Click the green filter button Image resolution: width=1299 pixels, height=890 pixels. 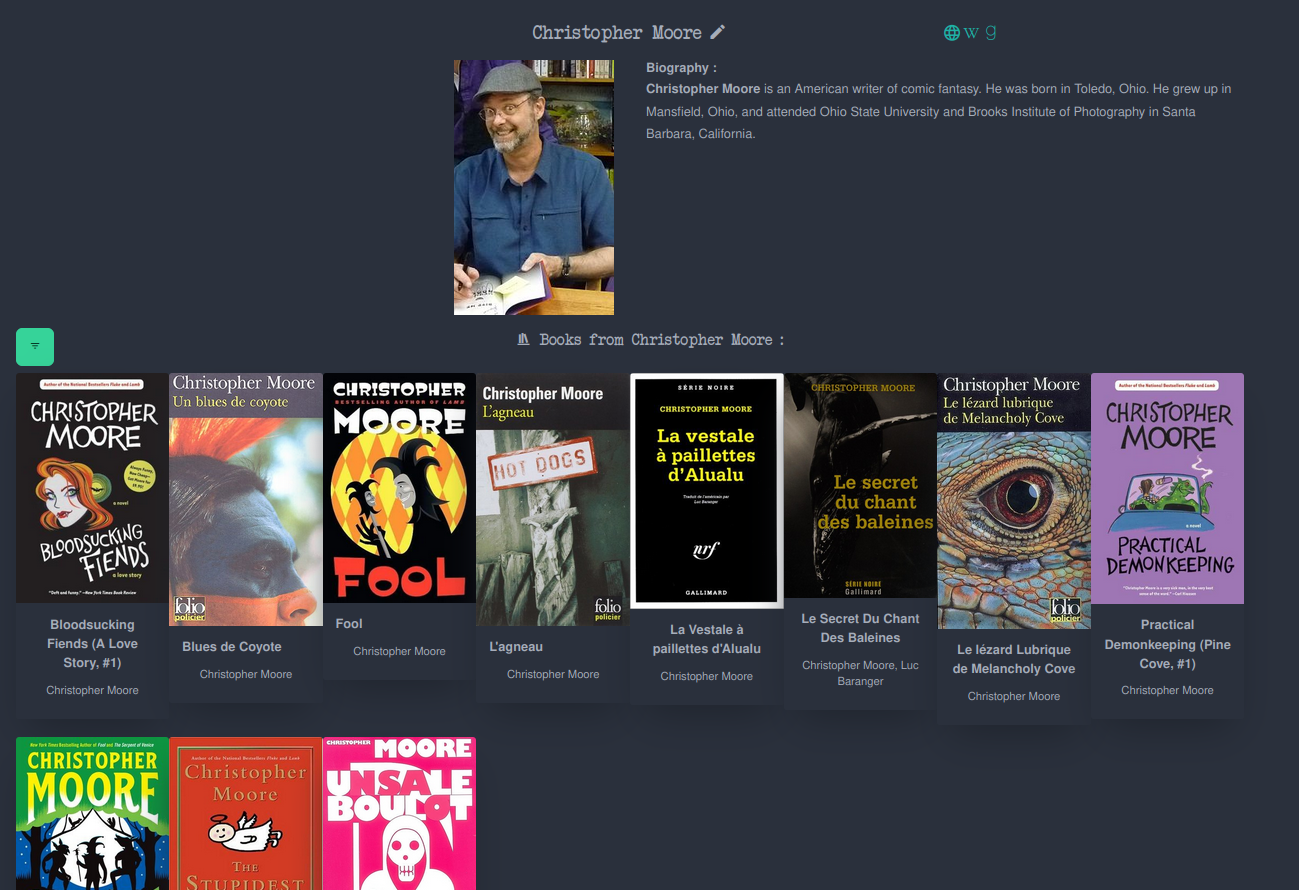tap(35, 347)
